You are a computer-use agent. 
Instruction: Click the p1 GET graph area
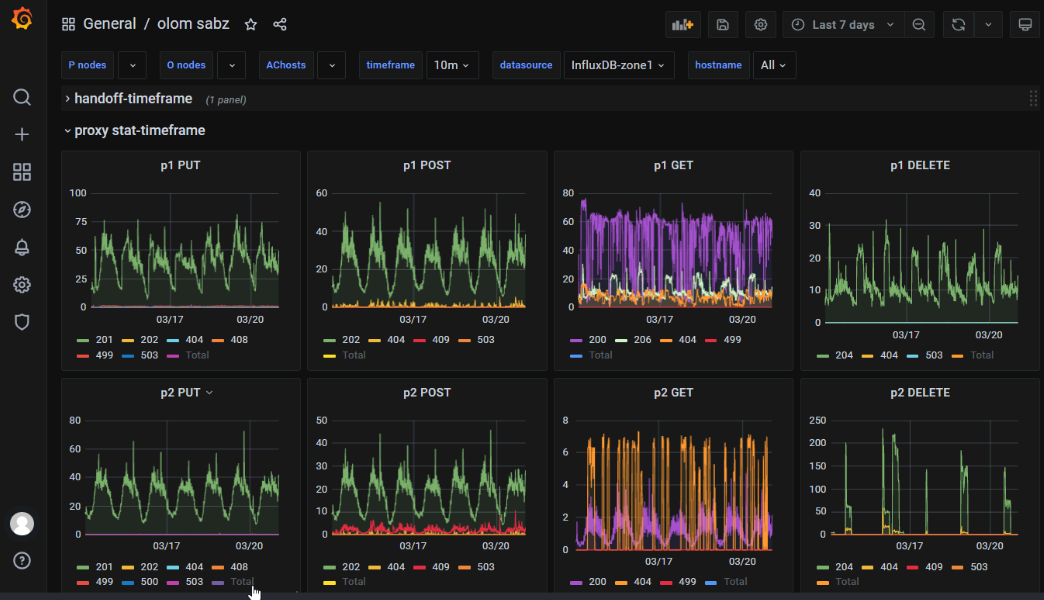(x=675, y=250)
